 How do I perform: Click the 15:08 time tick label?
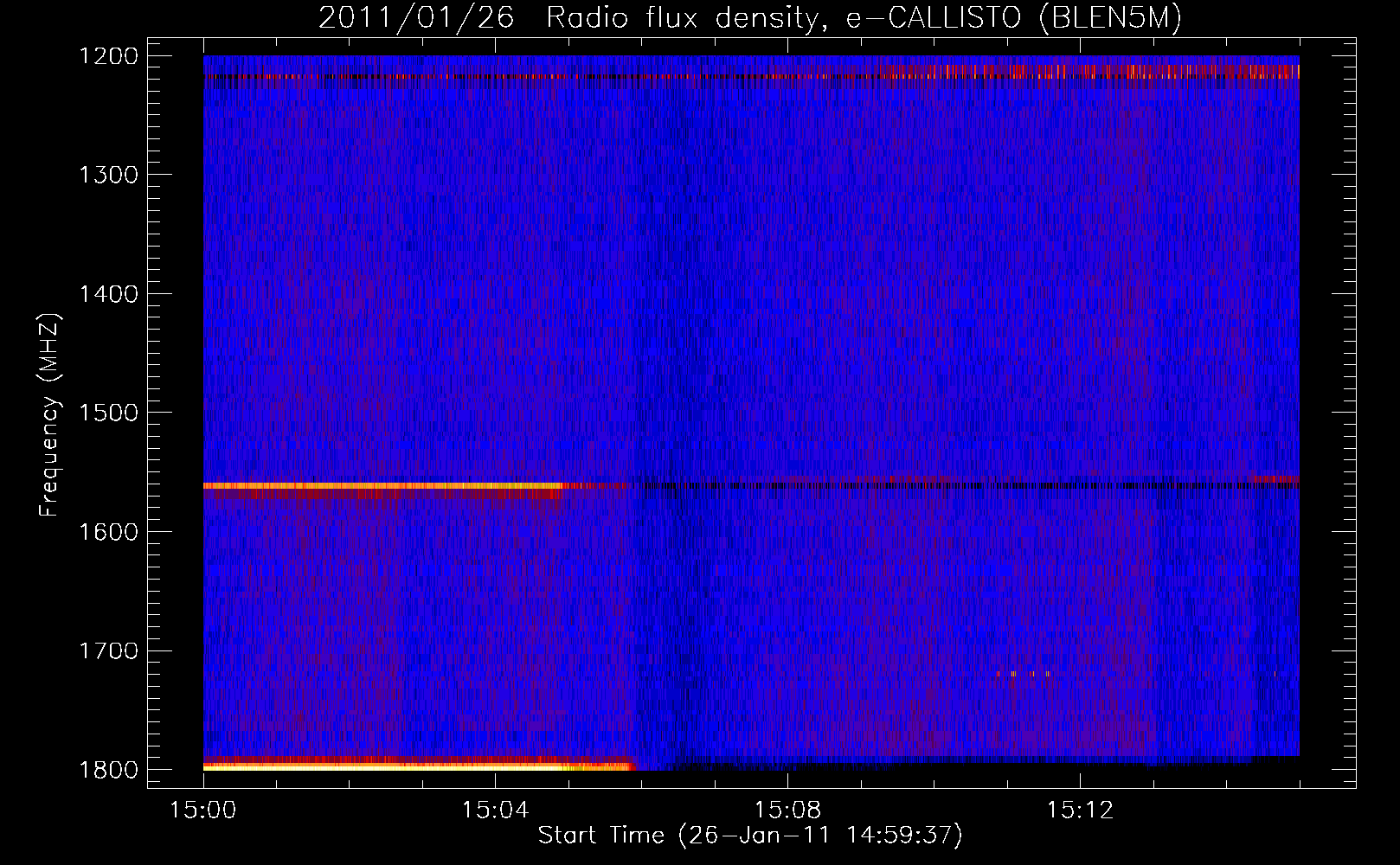click(787, 811)
